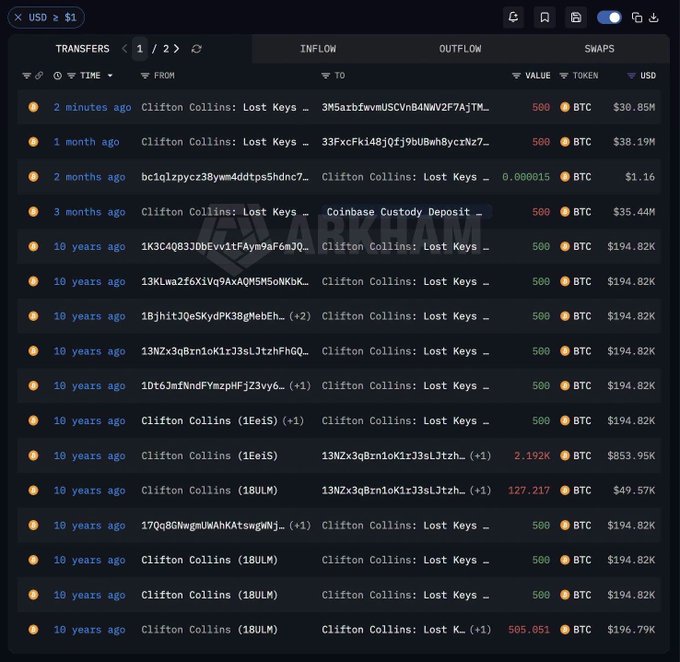The width and height of the screenshot is (680, 662).
Task: Open the USD column filter
Action: pos(631,76)
